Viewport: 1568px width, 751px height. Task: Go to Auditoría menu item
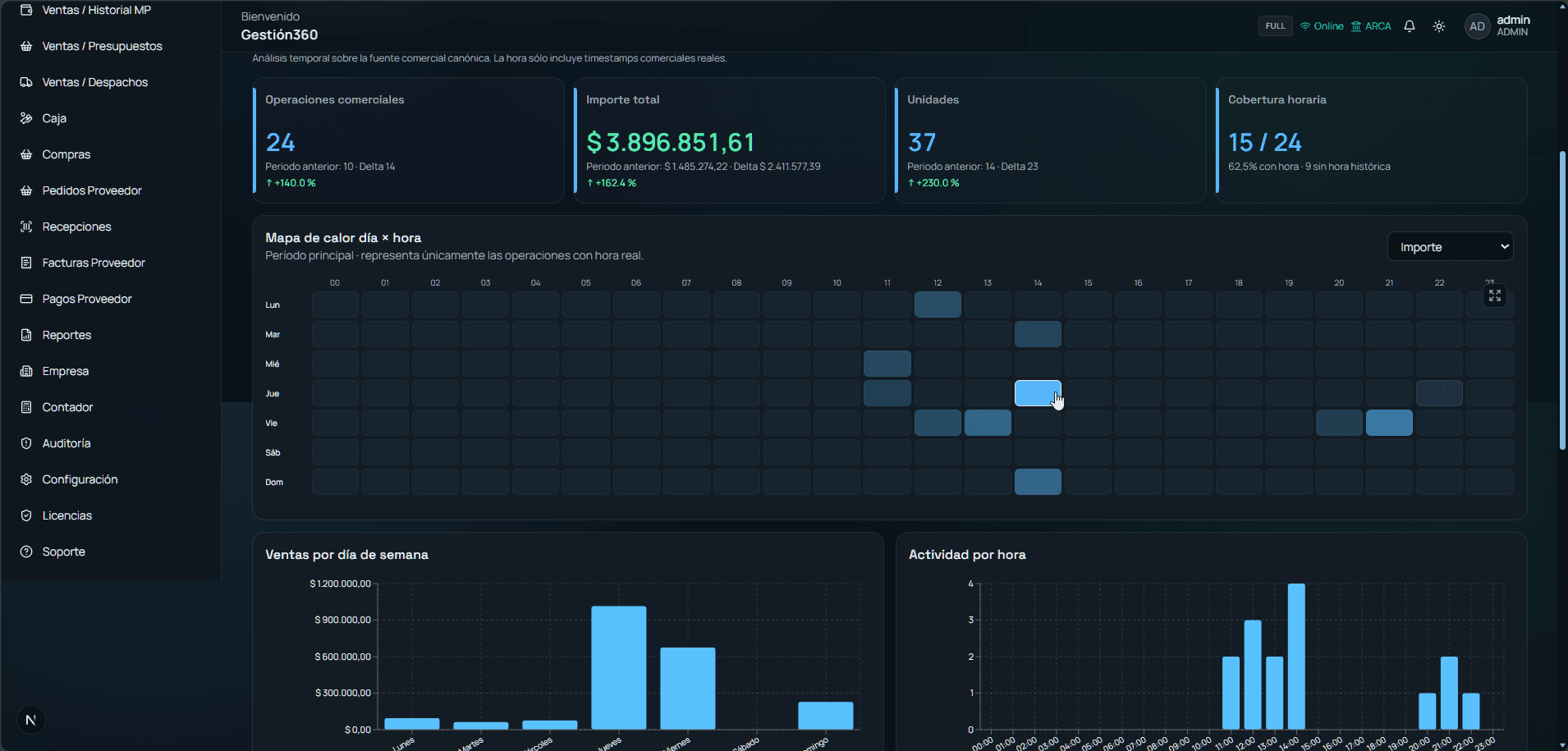[x=66, y=443]
